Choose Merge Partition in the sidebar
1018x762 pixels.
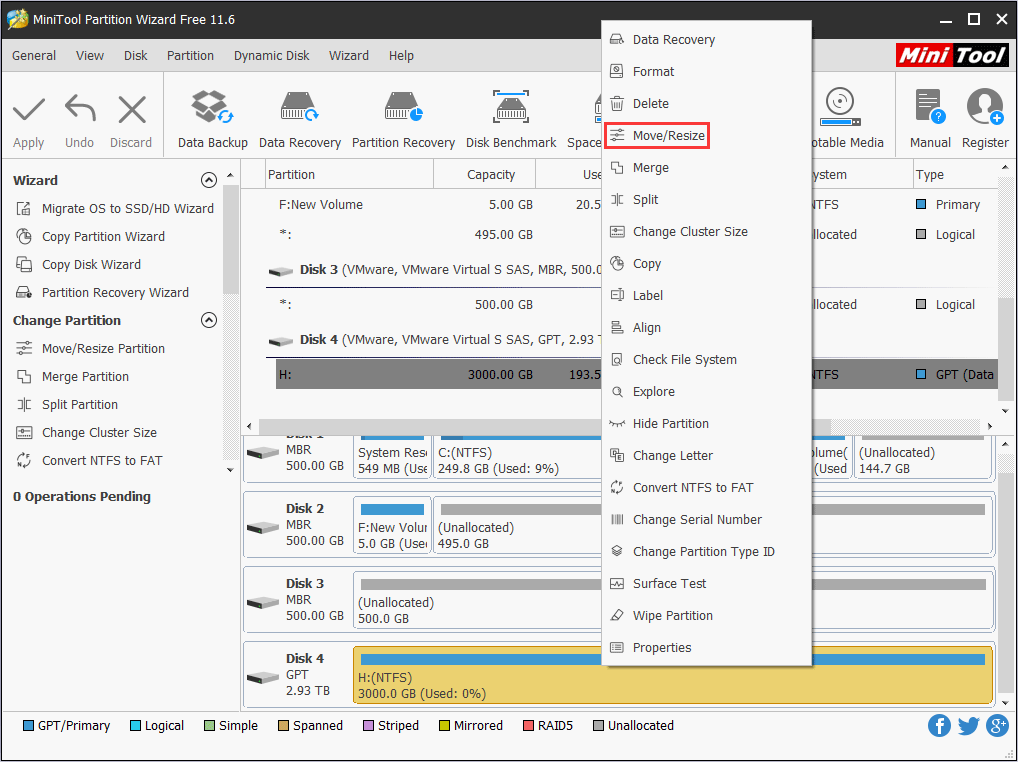(x=72, y=376)
